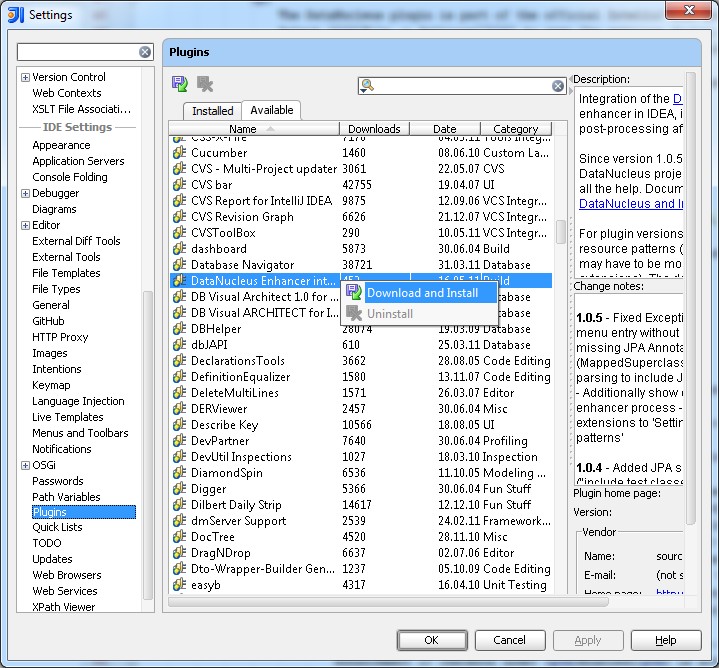Click the plugin list horizontal scrollbar

tap(388, 602)
